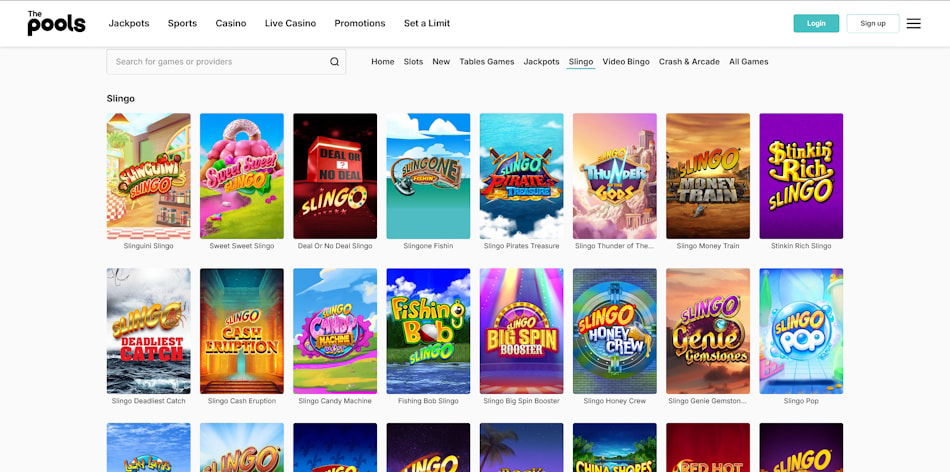950x472 pixels.
Task: Click 'Deal Or No Deal Slingo' caption
Action: point(335,246)
